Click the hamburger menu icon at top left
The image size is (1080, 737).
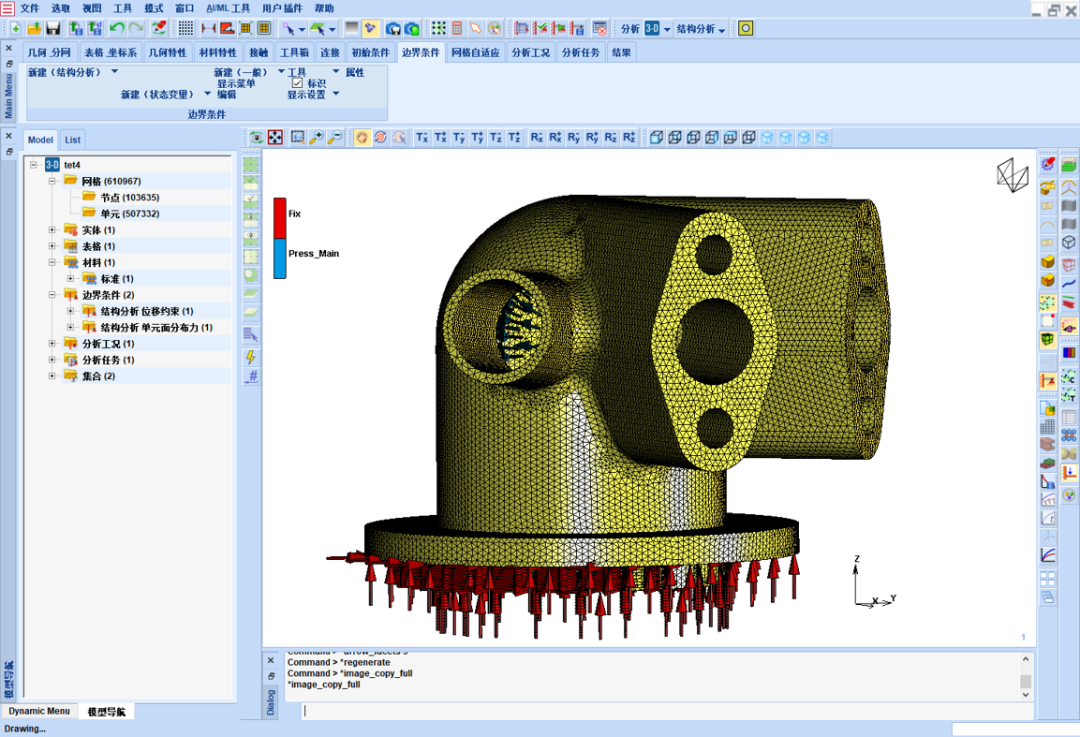[7, 8]
